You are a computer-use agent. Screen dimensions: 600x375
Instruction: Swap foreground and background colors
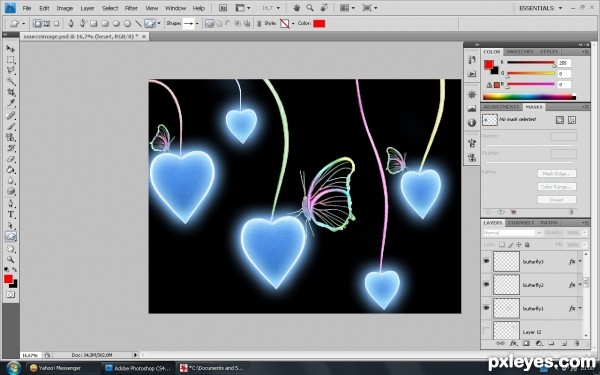[x=15, y=269]
